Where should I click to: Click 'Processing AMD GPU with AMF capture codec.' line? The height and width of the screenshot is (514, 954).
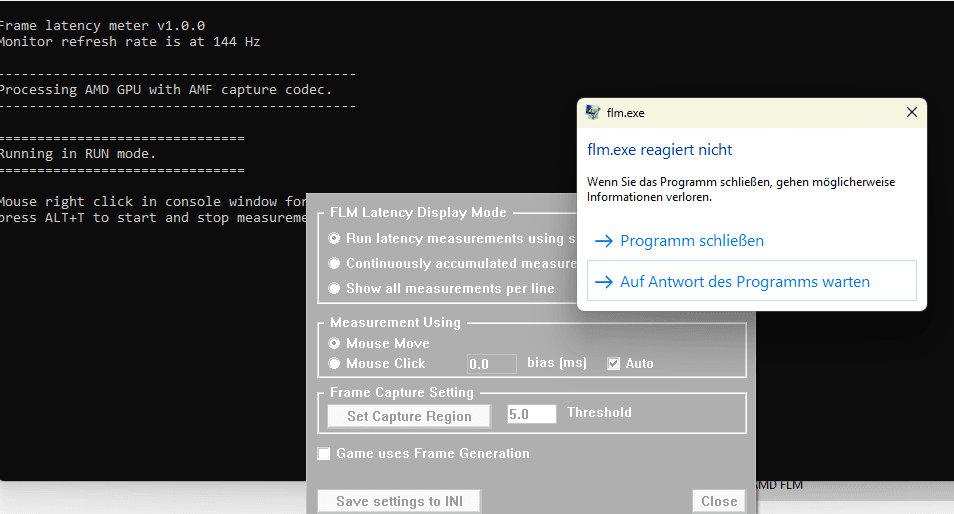(165, 89)
